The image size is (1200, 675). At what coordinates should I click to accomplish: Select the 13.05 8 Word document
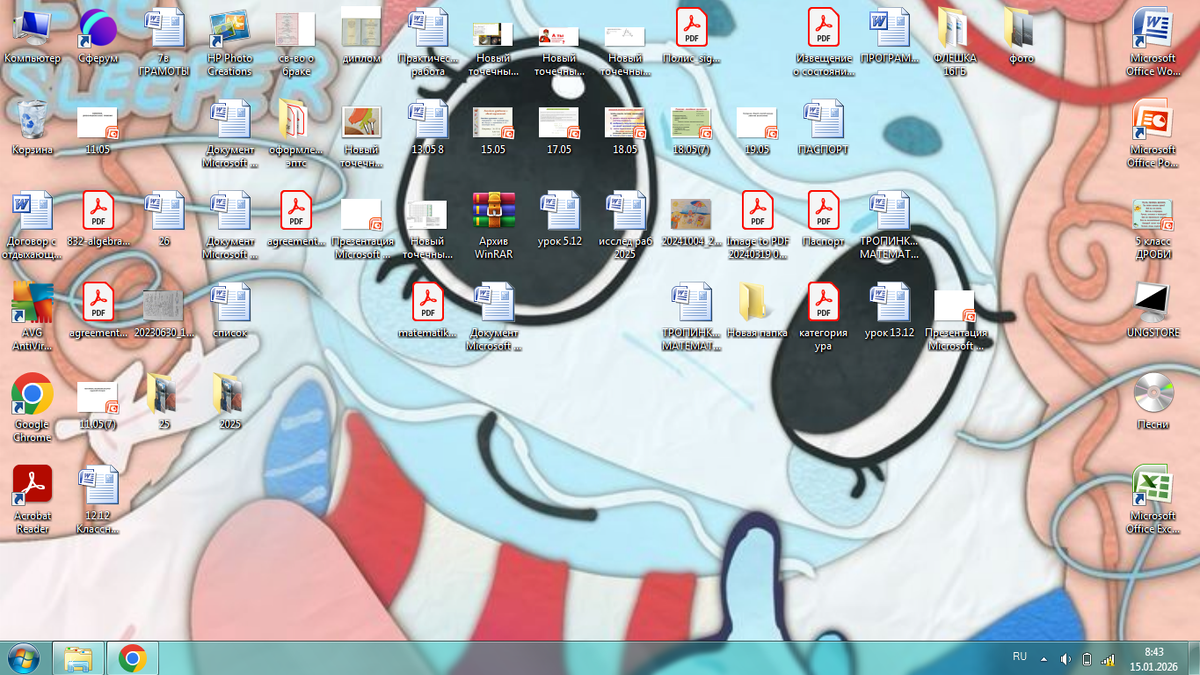[428, 127]
